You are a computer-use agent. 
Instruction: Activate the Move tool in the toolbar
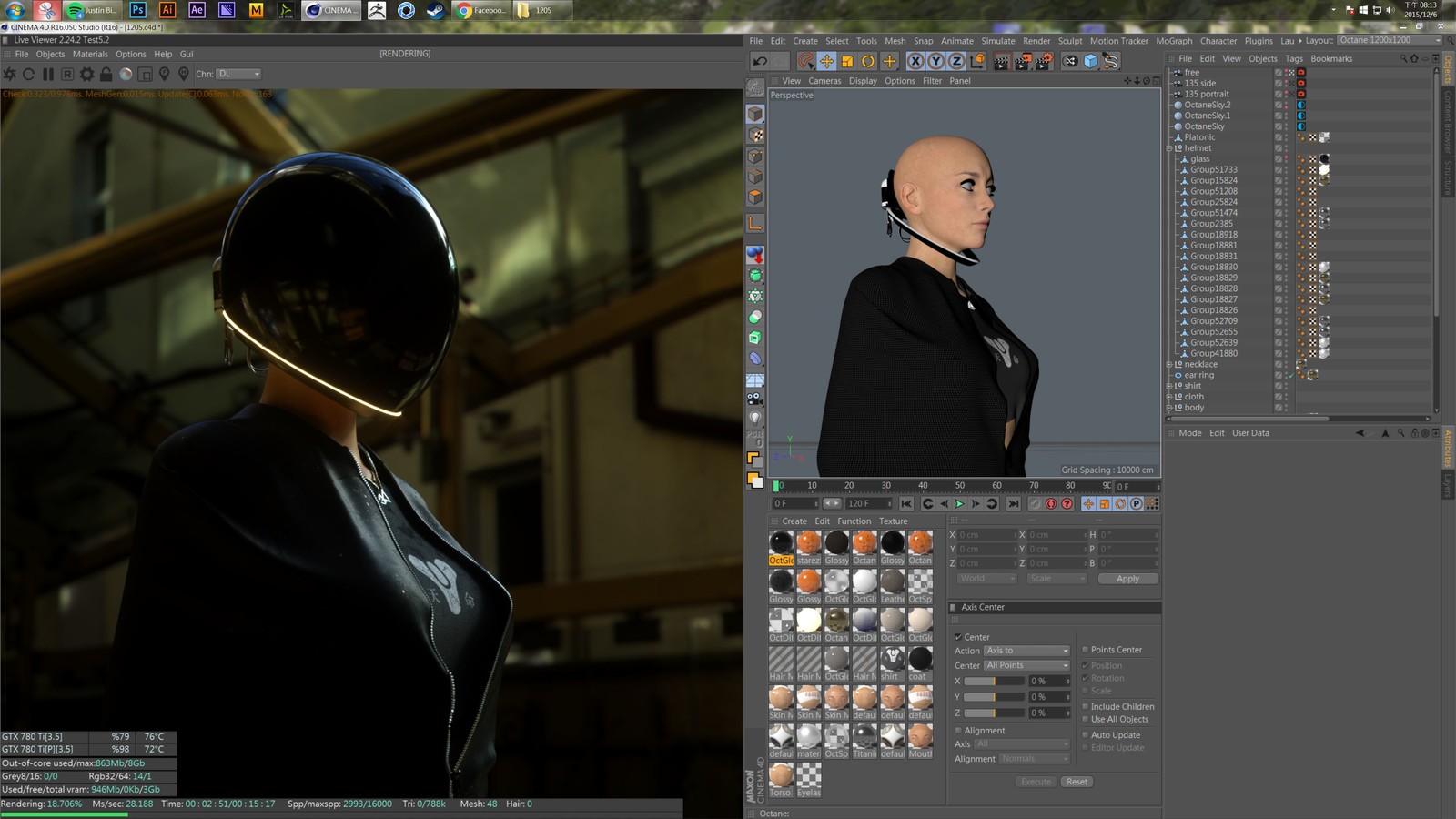tap(826, 61)
